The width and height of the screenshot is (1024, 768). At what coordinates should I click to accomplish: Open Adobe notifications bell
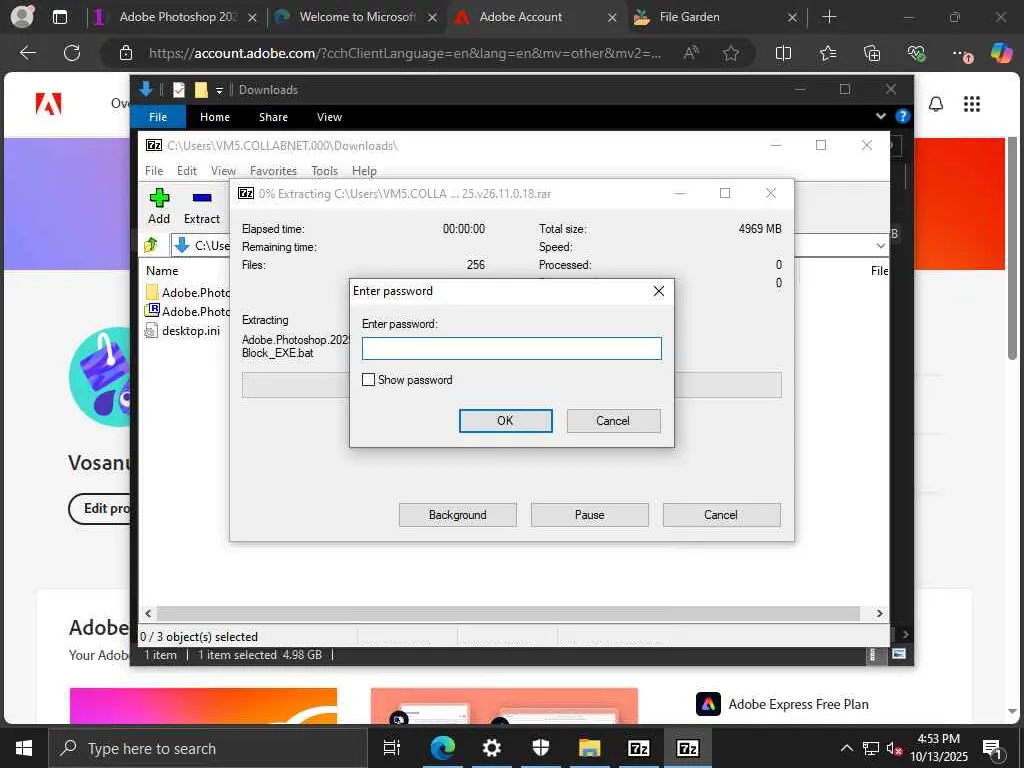pyautogui.click(x=936, y=104)
